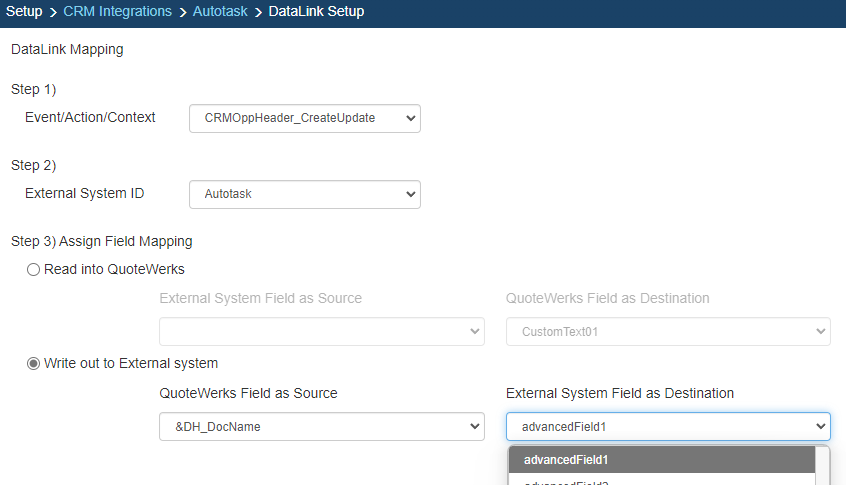The width and height of the screenshot is (846, 485).
Task: Select Read into QuoteWerks radio button
Action: 33,269
